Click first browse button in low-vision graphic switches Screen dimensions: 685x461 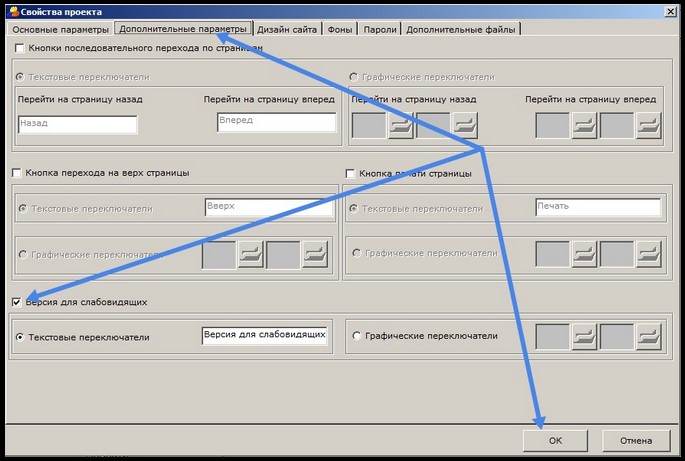584,337
